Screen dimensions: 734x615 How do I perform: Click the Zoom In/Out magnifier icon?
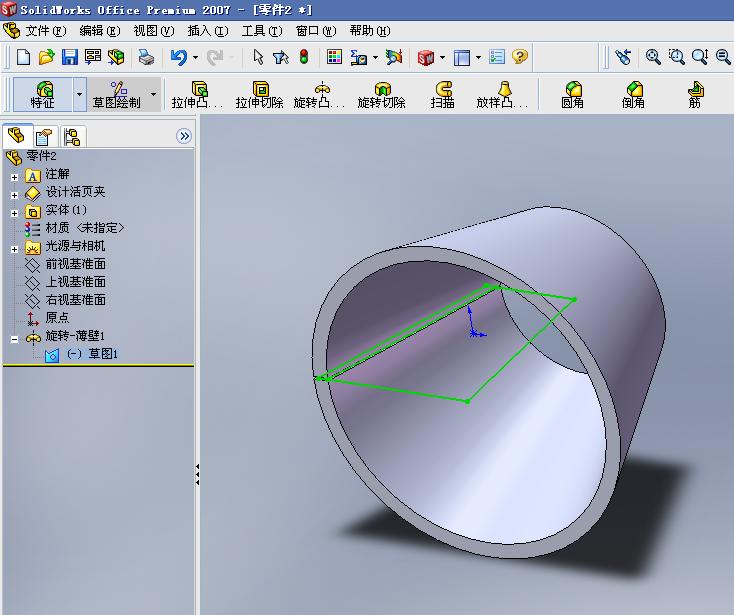coord(699,57)
